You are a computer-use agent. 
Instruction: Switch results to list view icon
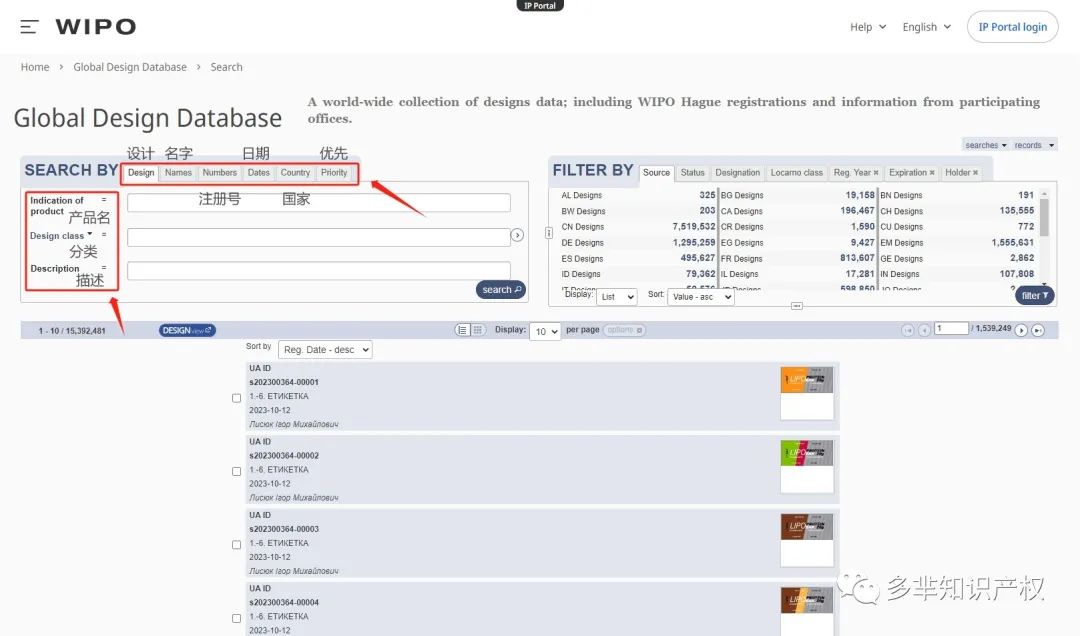462,330
